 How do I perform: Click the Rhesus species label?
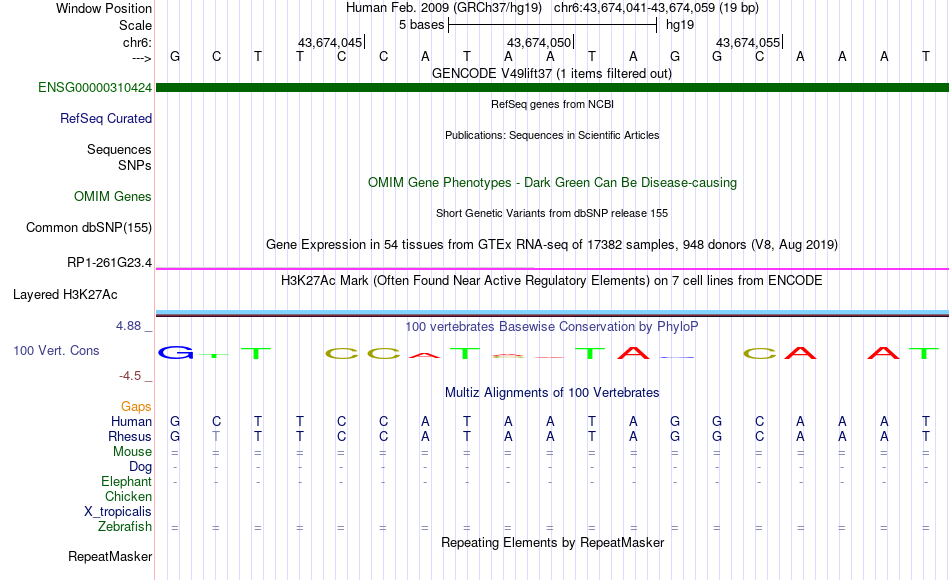130,436
